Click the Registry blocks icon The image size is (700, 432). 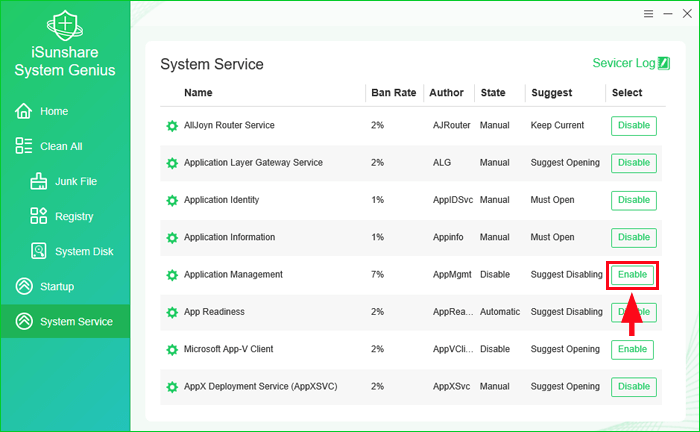click(x=38, y=216)
